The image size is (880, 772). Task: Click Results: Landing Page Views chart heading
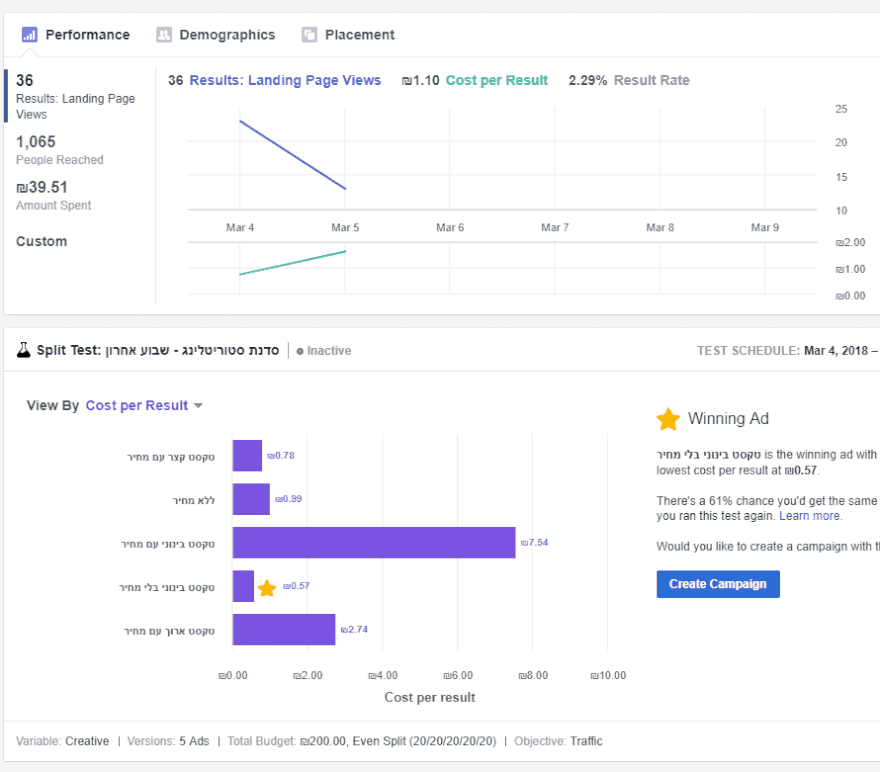click(x=285, y=81)
